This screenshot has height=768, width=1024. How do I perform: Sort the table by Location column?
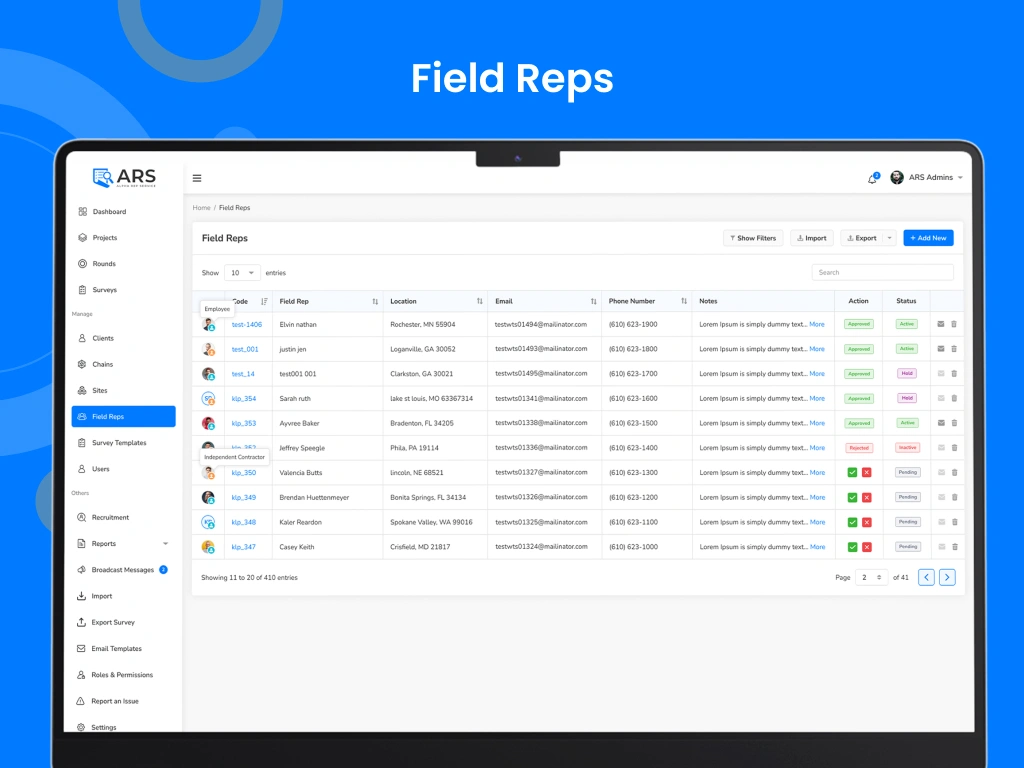pyautogui.click(x=480, y=301)
